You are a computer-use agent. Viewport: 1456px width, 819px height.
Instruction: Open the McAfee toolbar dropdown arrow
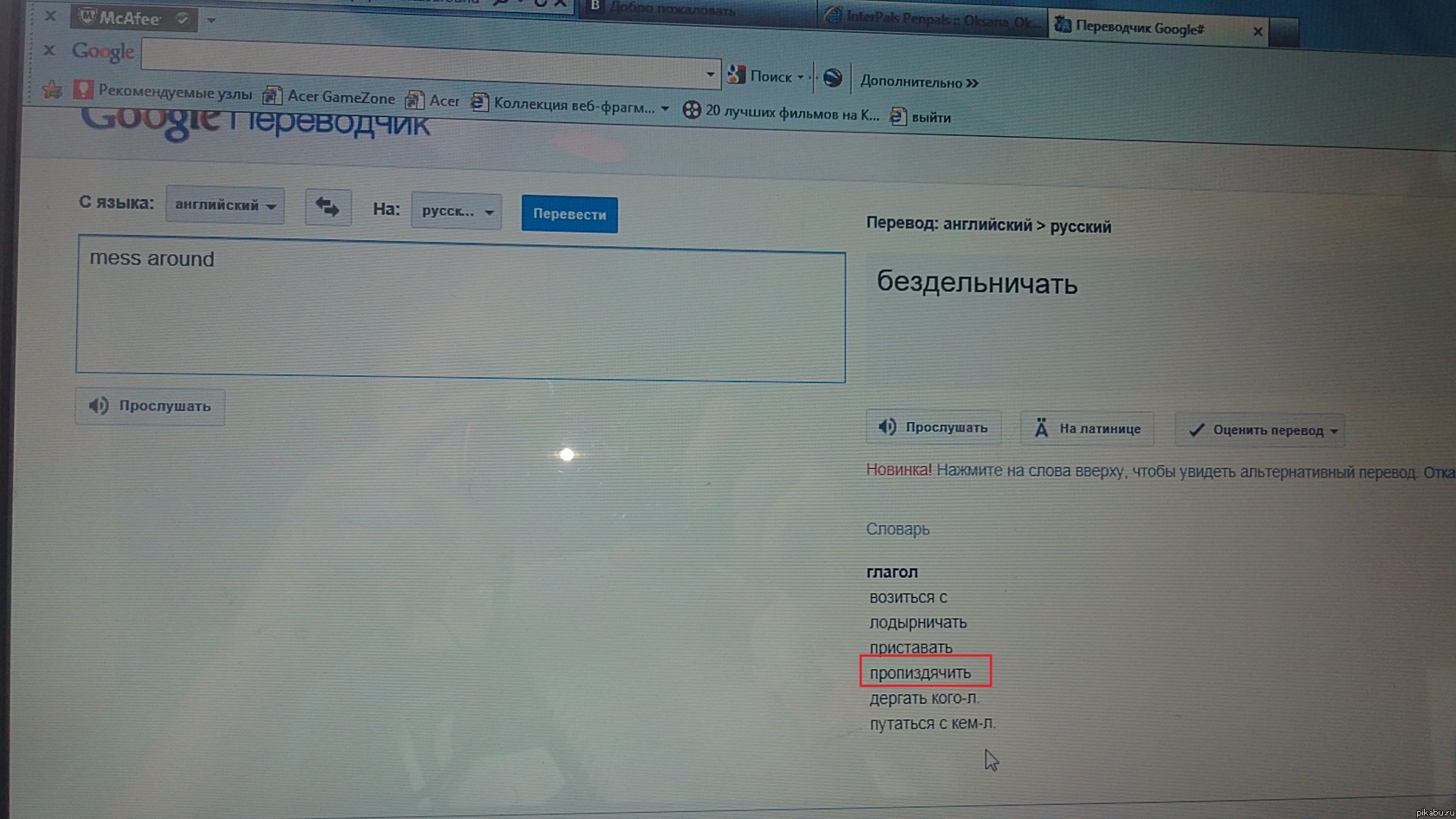[x=211, y=19]
